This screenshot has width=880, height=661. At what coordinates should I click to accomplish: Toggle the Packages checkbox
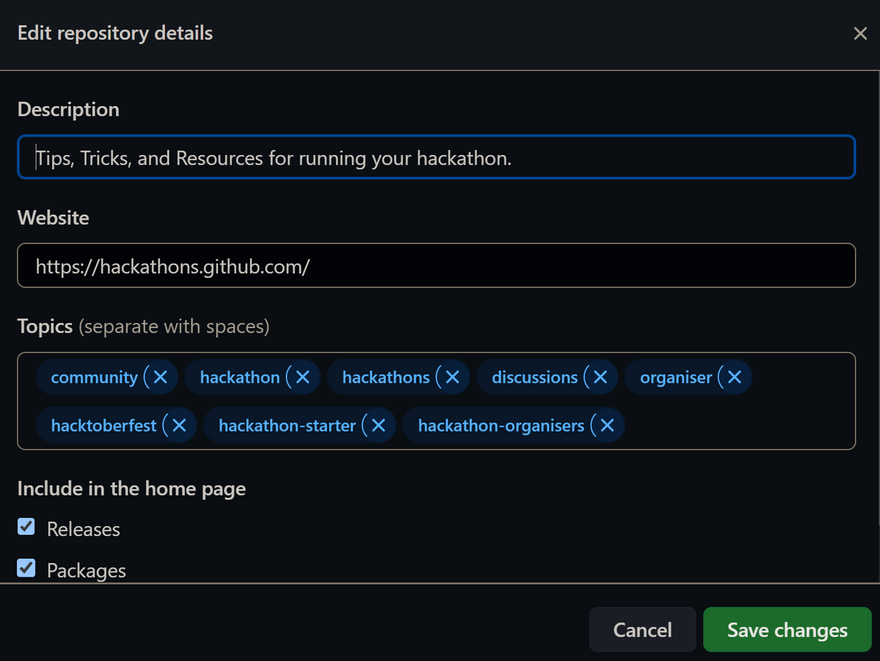pyautogui.click(x=27, y=569)
